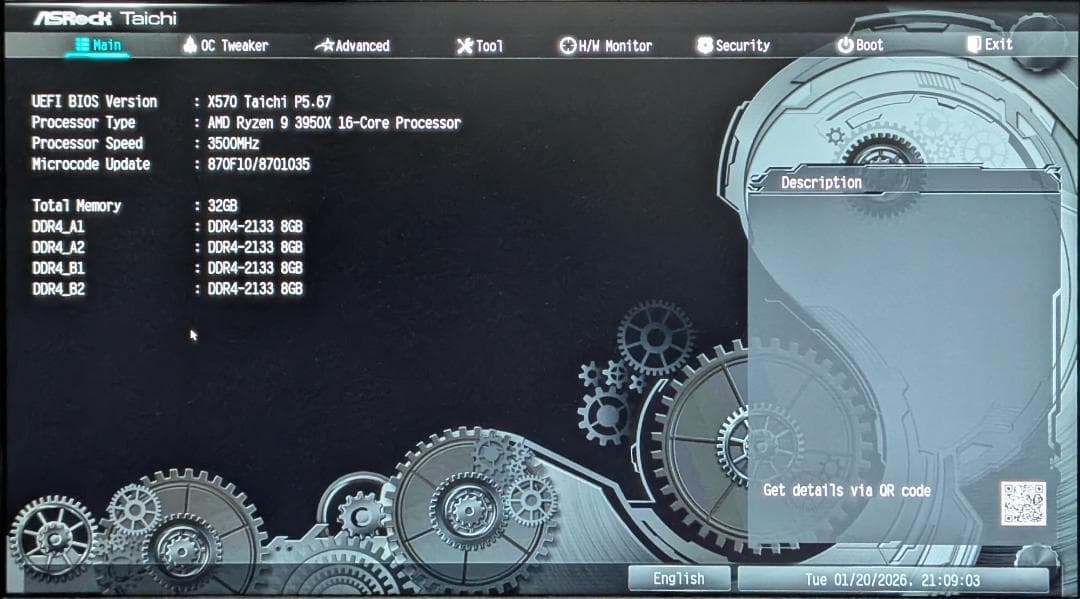Viewport: 1080px width, 599px height.
Task: Click the Tool wrench icon
Action: point(465,46)
